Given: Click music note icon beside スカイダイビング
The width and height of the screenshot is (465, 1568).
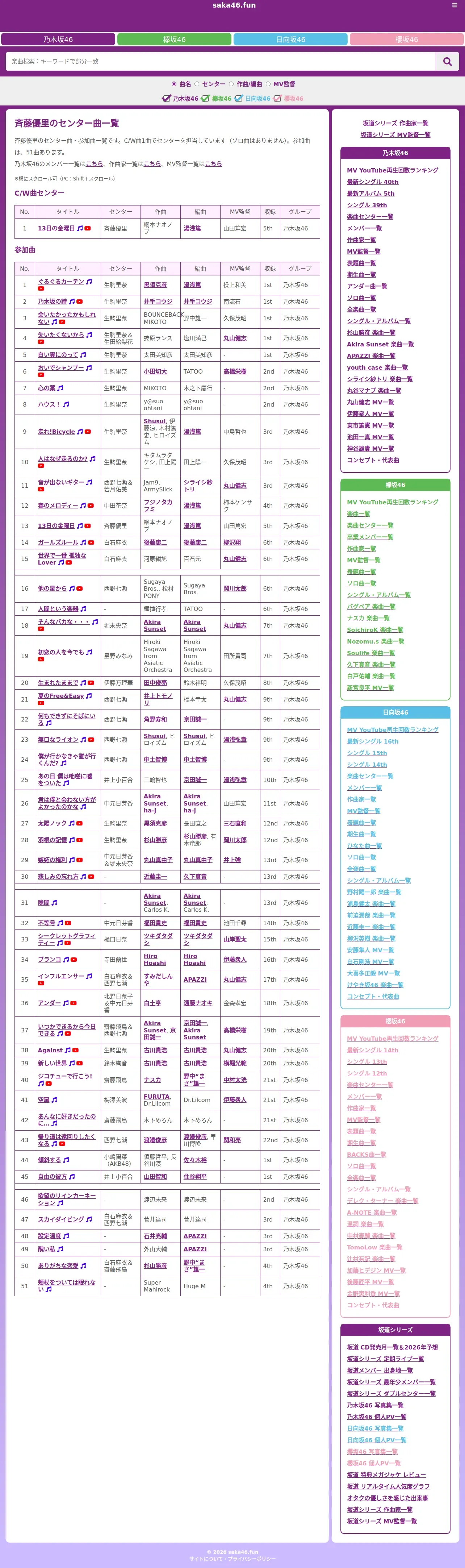Looking at the screenshot, I should coord(89,1219).
